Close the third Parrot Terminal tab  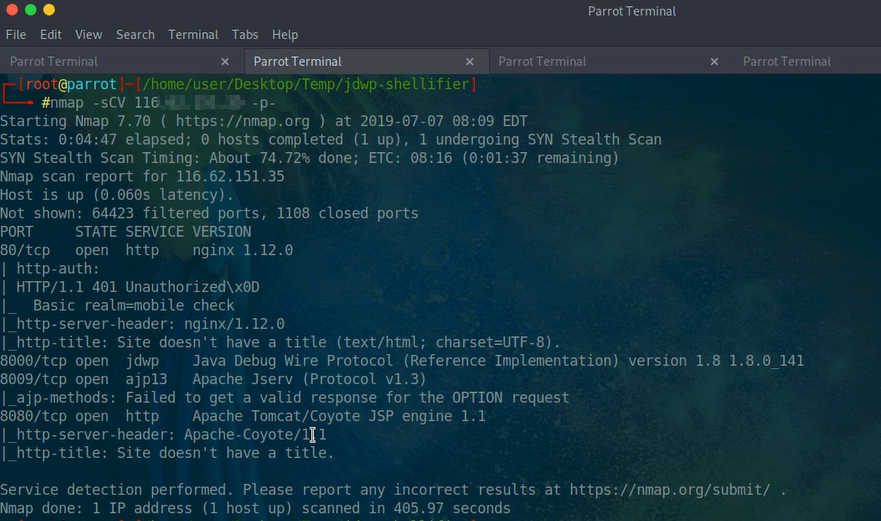pos(714,62)
